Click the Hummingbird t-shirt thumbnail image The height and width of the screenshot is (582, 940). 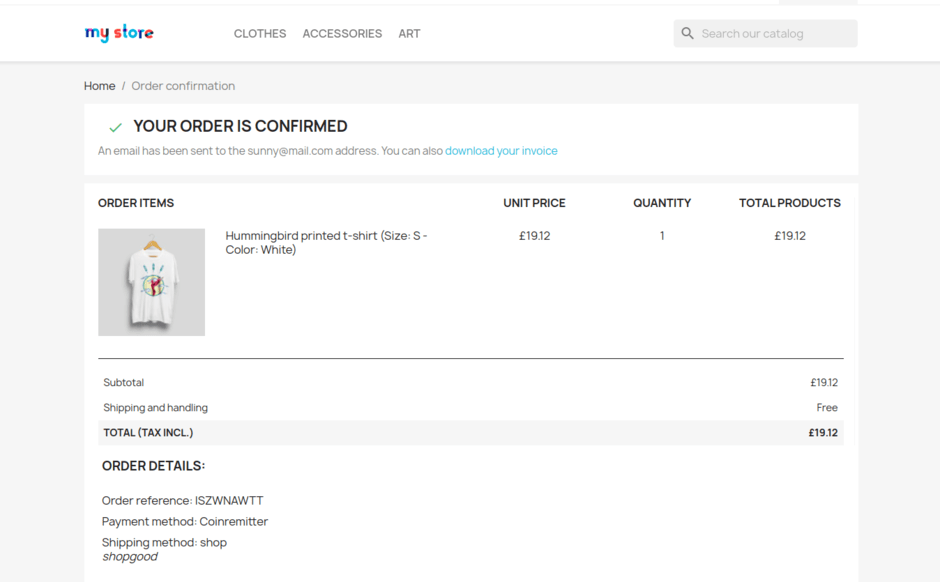(x=151, y=282)
